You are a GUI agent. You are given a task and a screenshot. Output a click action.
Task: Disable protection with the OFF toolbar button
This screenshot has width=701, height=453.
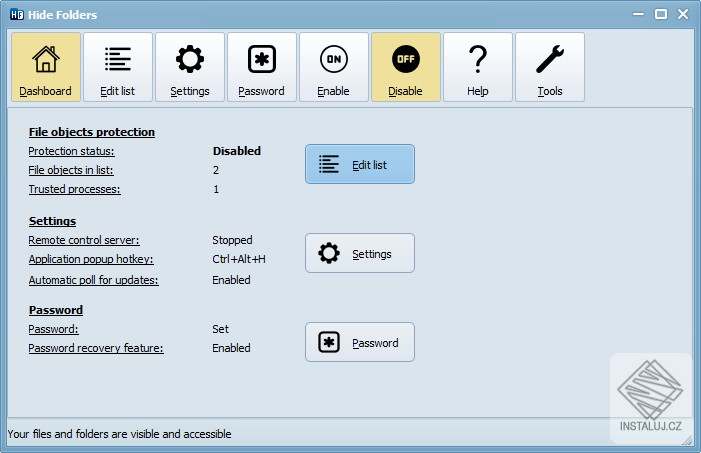[x=406, y=67]
